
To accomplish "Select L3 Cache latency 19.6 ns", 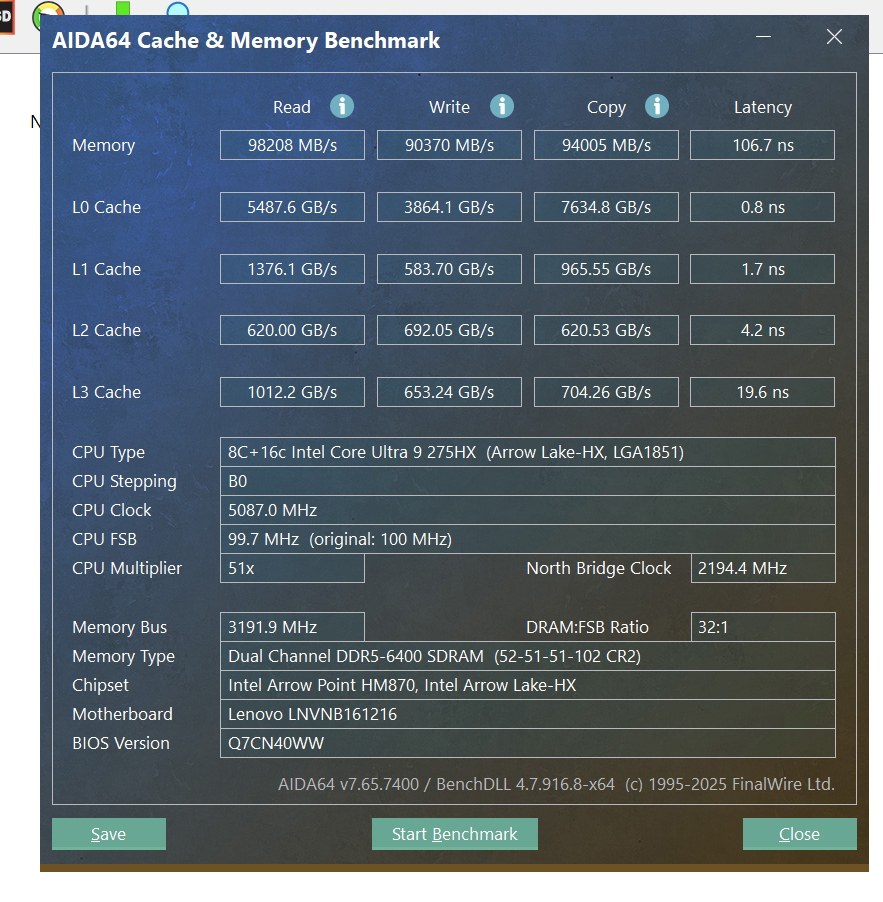I will pos(763,392).
